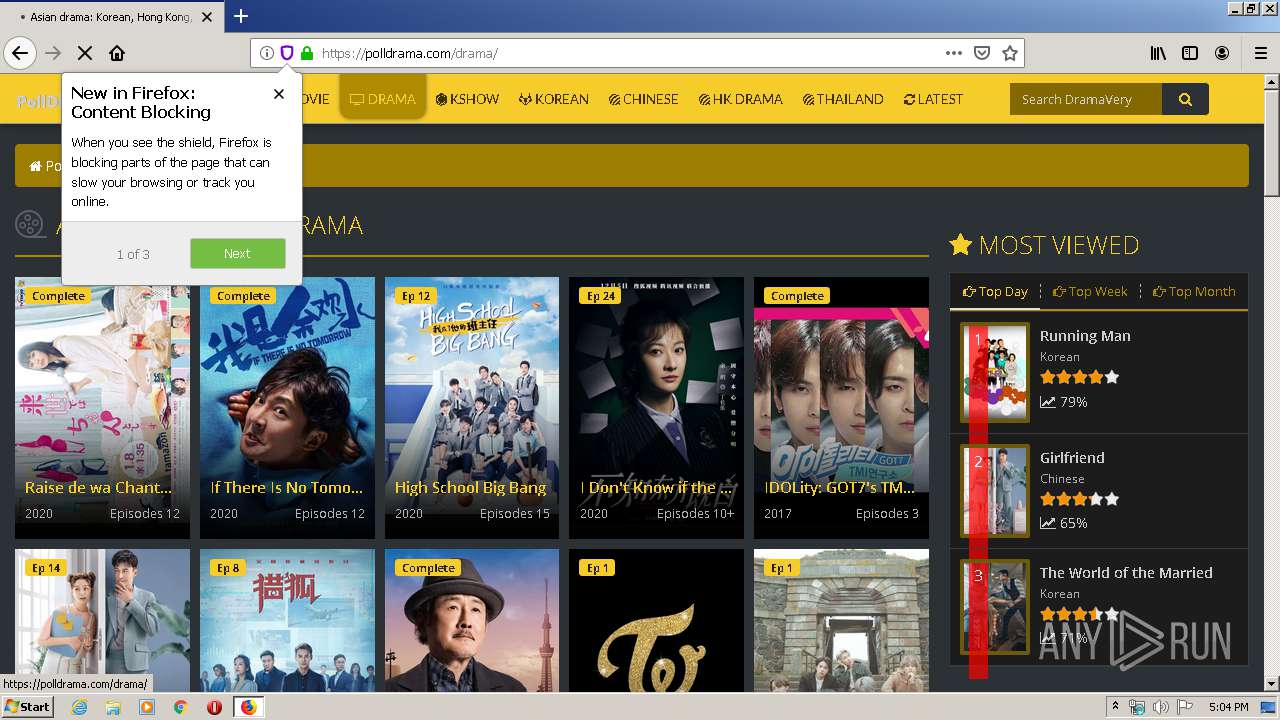Open Running Man in Most Viewed
This screenshot has height=720, width=1280.
click(x=1085, y=336)
